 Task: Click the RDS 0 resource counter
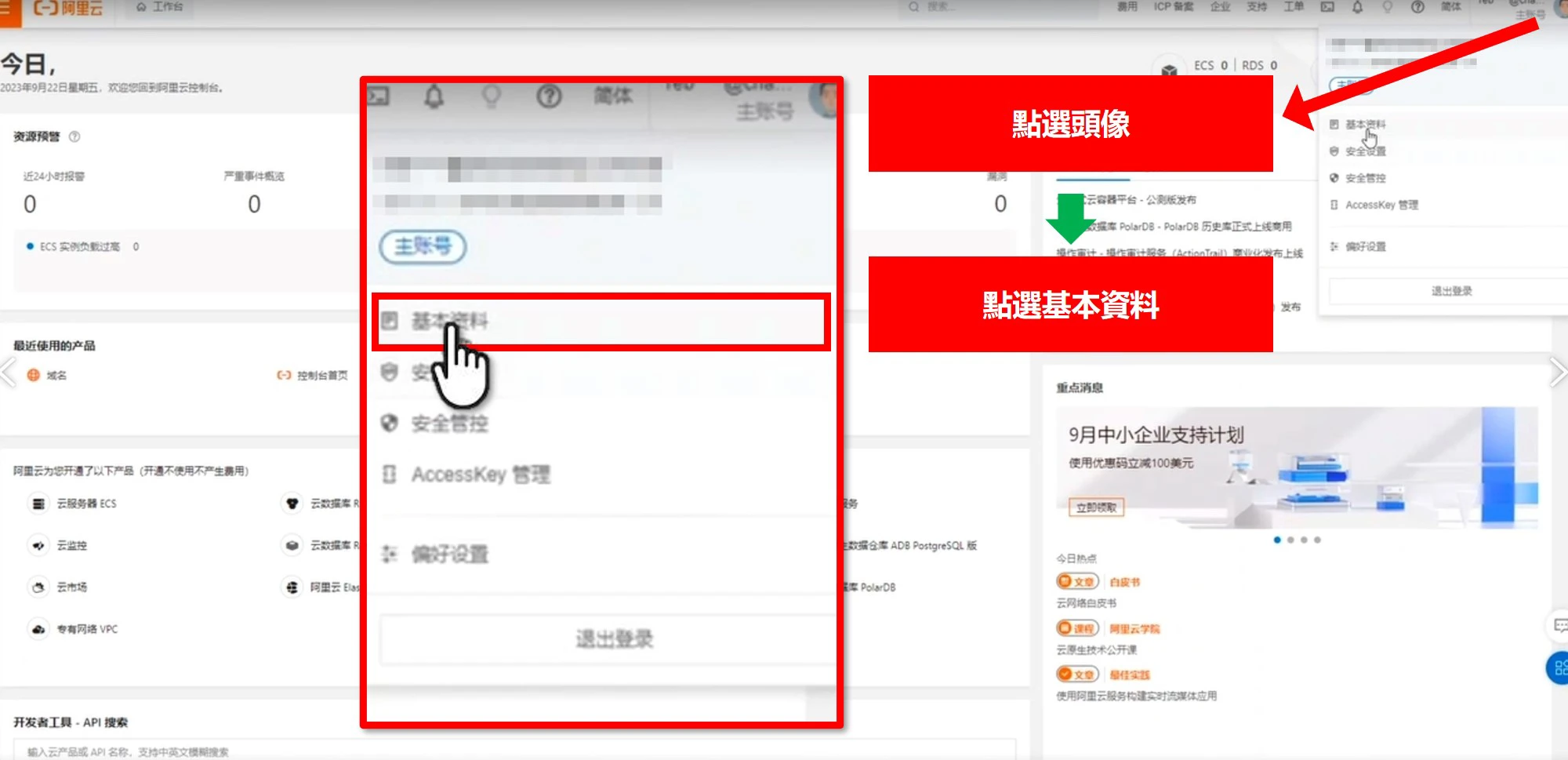1260,66
